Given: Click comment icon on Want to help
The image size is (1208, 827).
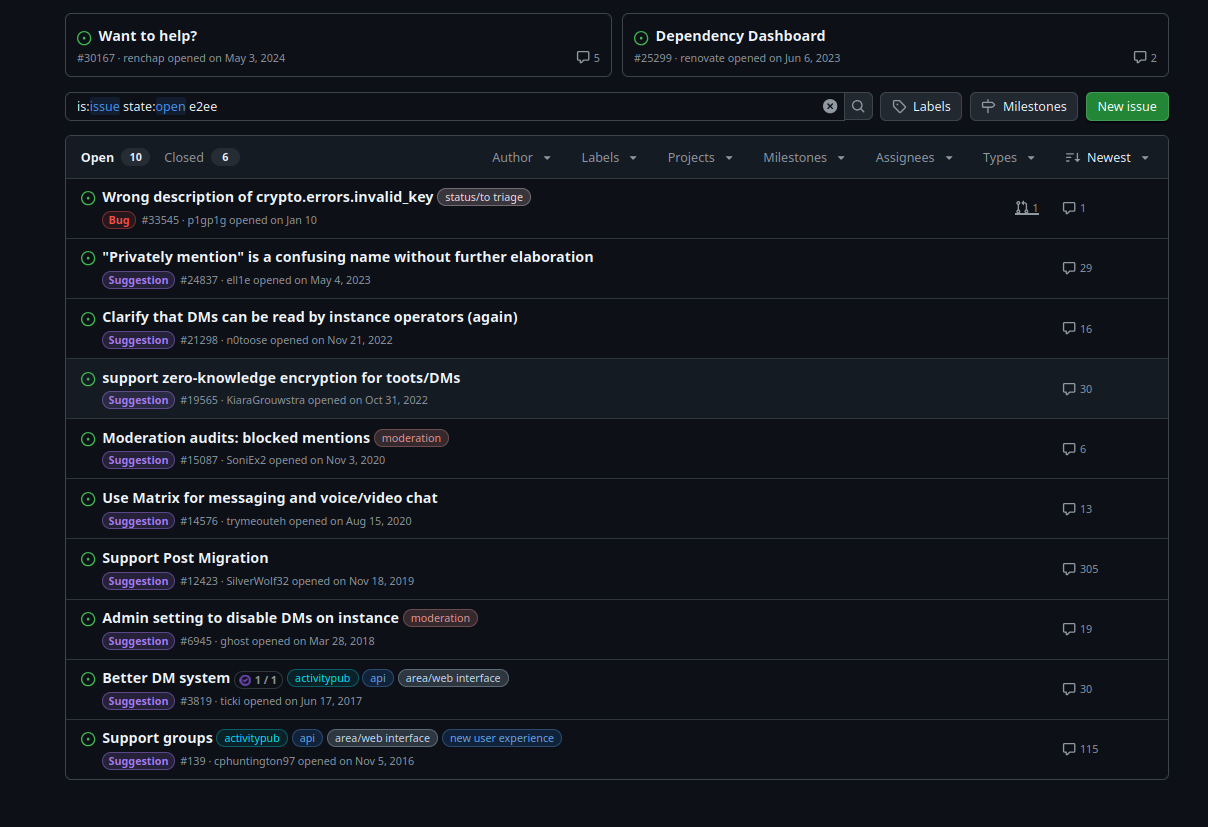Looking at the screenshot, I should tap(583, 58).
